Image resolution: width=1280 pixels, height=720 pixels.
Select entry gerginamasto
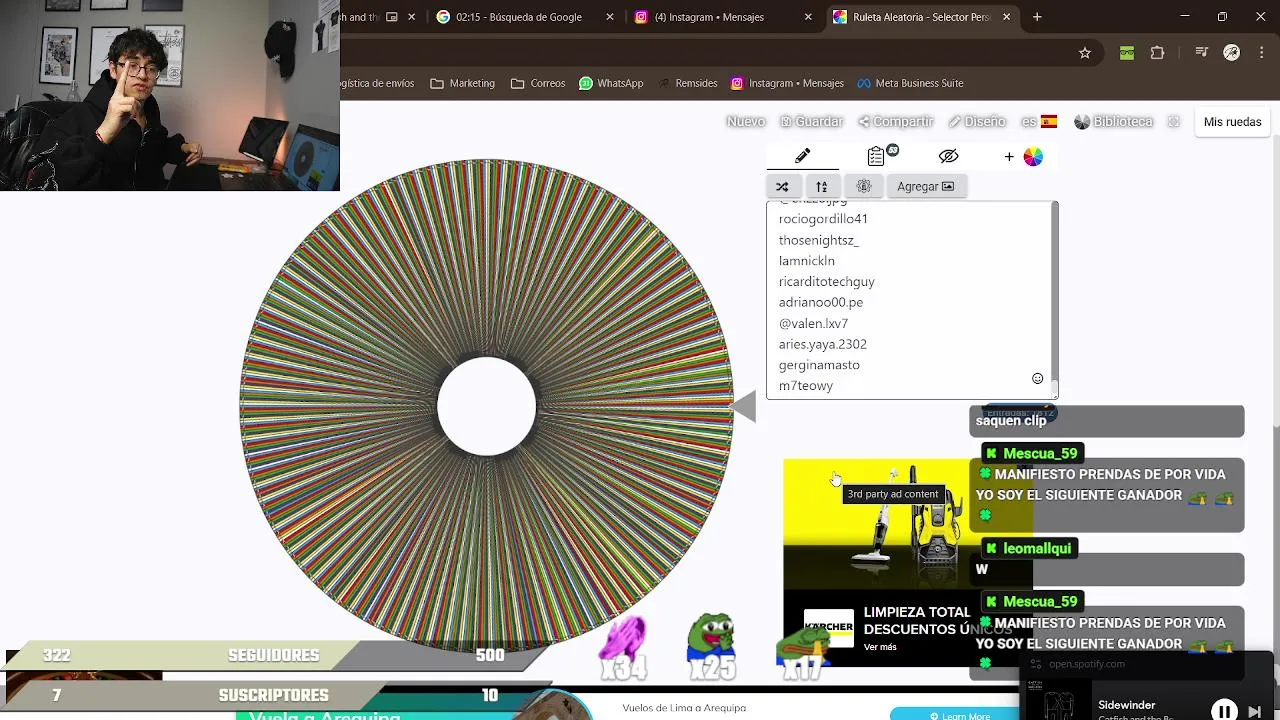click(x=819, y=365)
